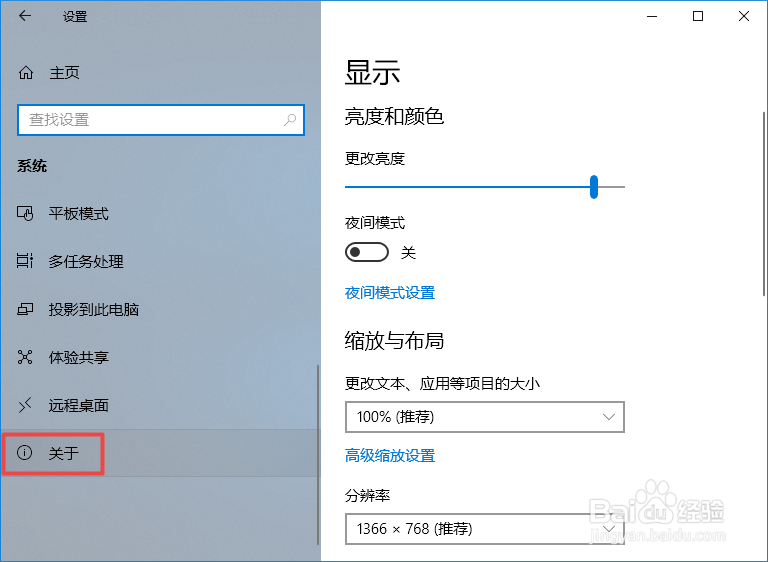Click the 亮度和颜色 heading
Image resolution: width=768 pixels, height=562 pixels.
point(394,117)
